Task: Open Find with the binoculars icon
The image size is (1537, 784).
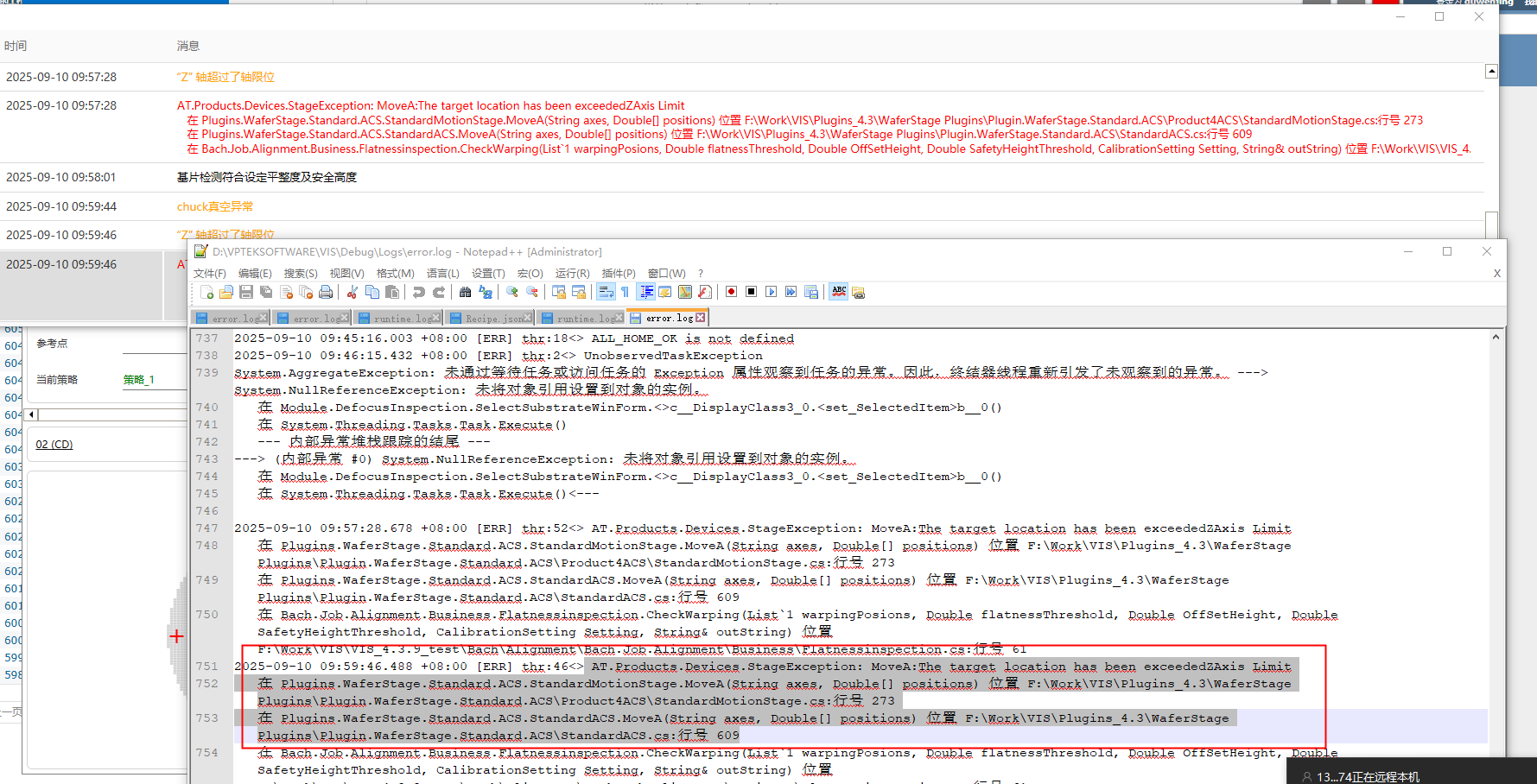Action: pos(465,292)
